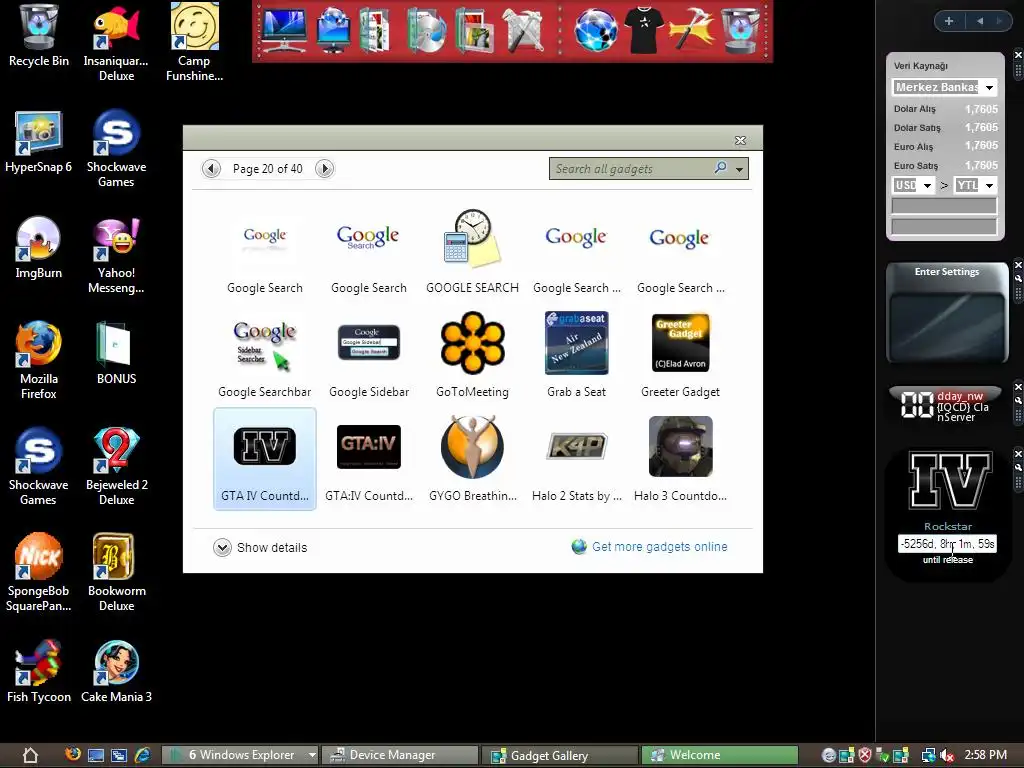Open ImgBurn desktop shortcut
The image size is (1024, 768).
tap(39, 248)
